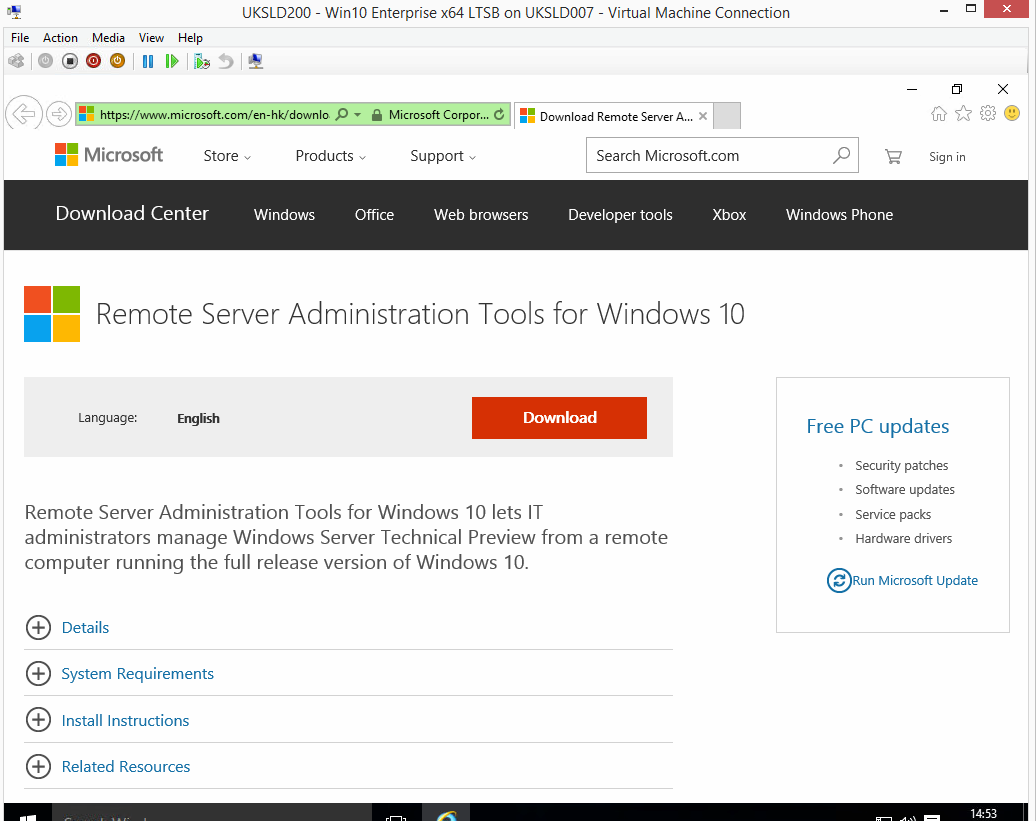Save VM state with the orange power icon
Viewport: 1036px width, 821px height.
(x=118, y=61)
